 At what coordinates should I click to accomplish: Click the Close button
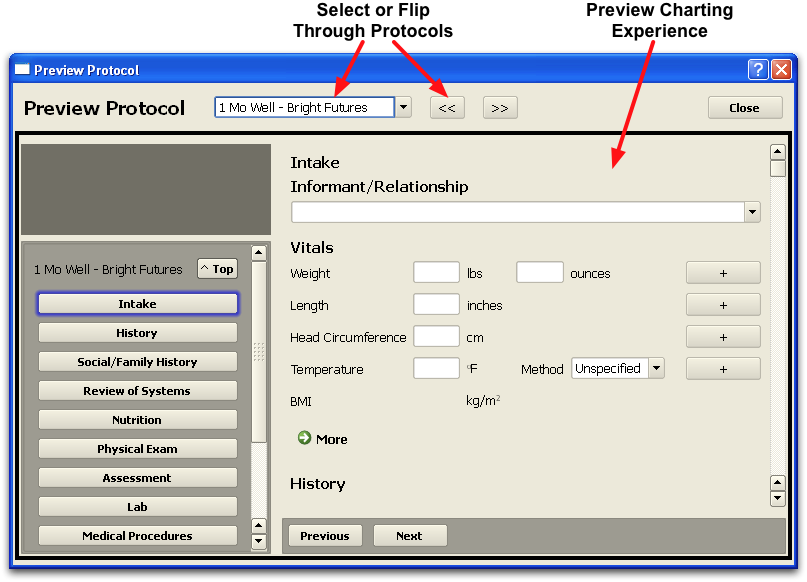(x=745, y=108)
